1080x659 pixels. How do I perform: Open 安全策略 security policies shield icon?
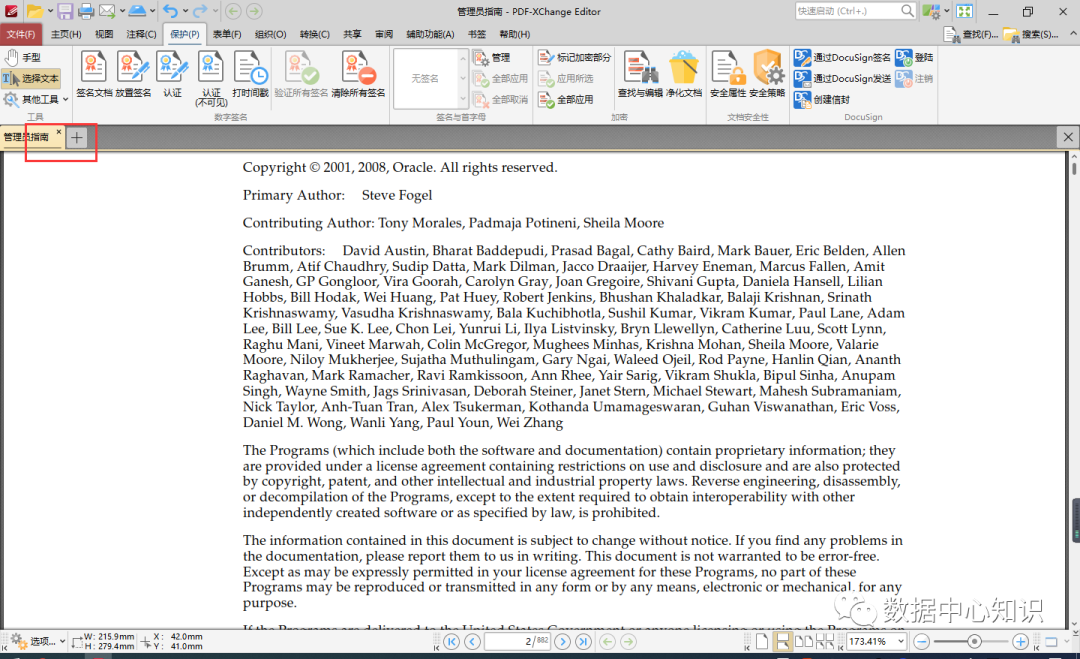767,74
